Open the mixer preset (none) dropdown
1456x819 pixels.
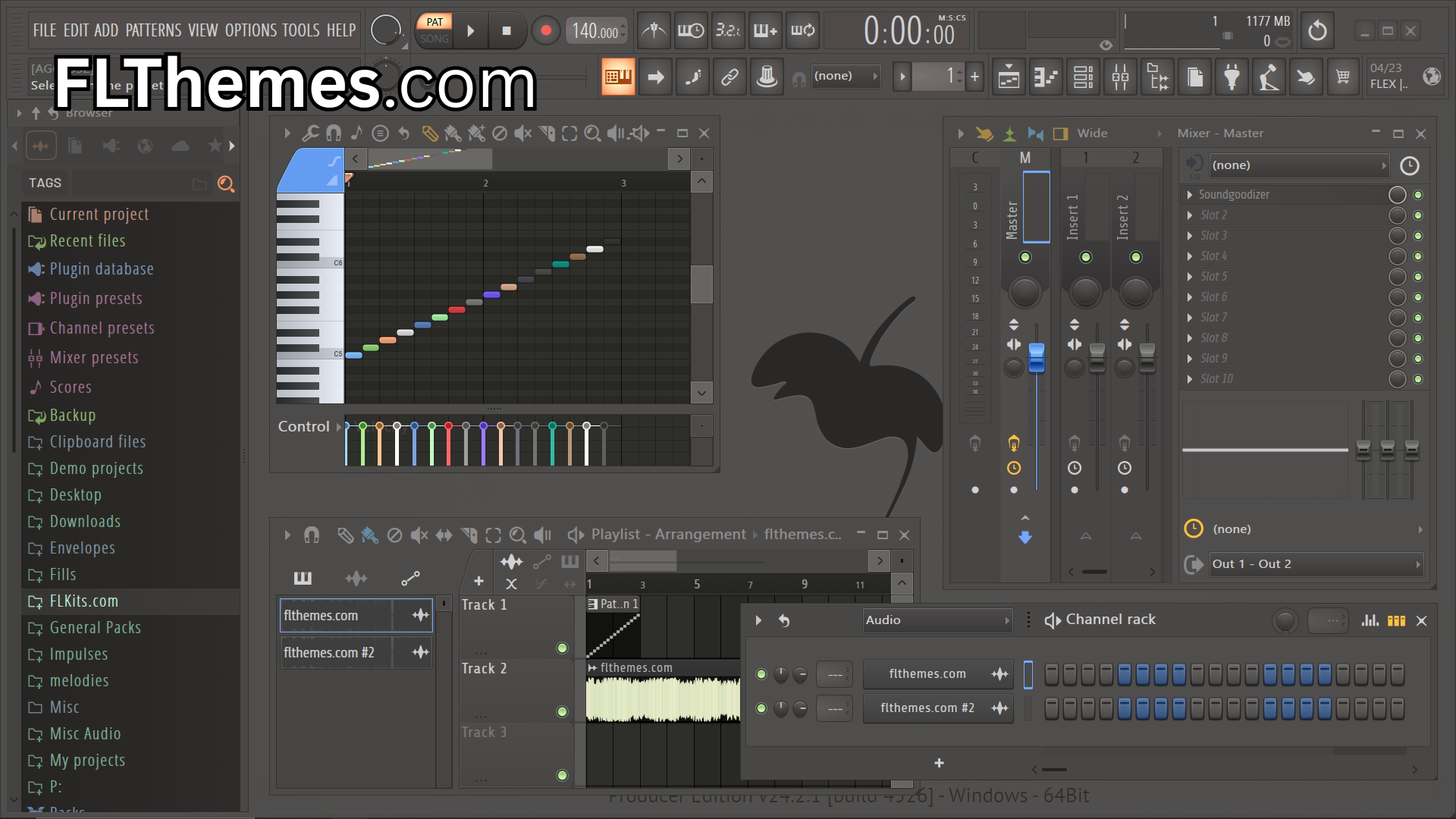pyautogui.click(x=1298, y=165)
